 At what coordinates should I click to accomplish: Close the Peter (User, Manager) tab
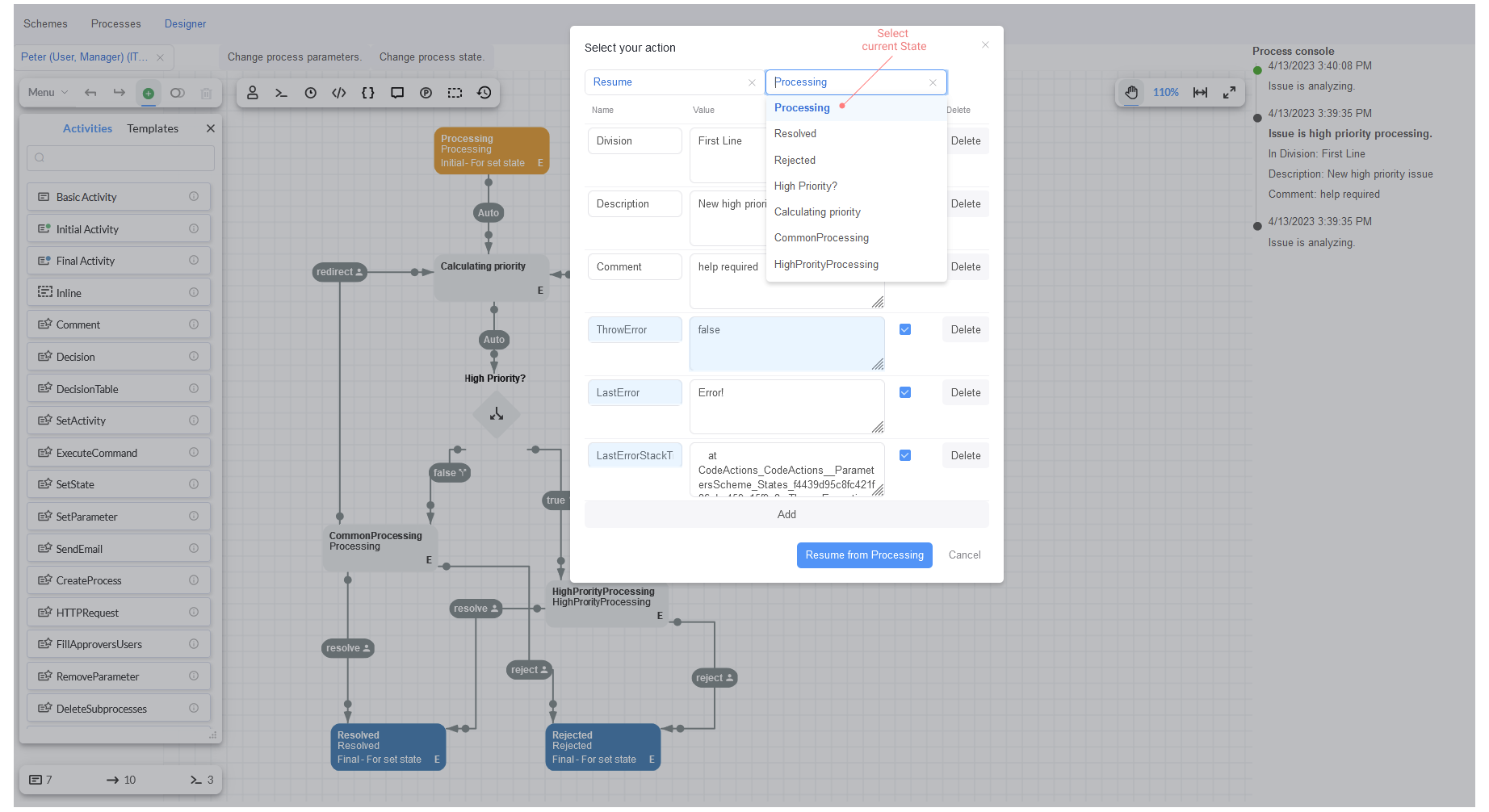pos(160,57)
